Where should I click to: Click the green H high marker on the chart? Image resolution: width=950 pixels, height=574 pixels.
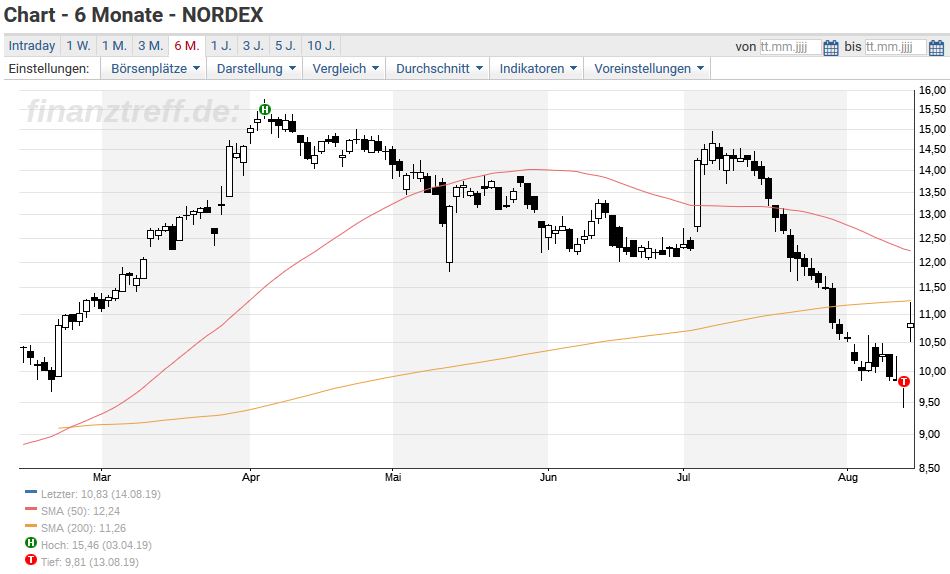pyautogui.click(x=265, y=110)
